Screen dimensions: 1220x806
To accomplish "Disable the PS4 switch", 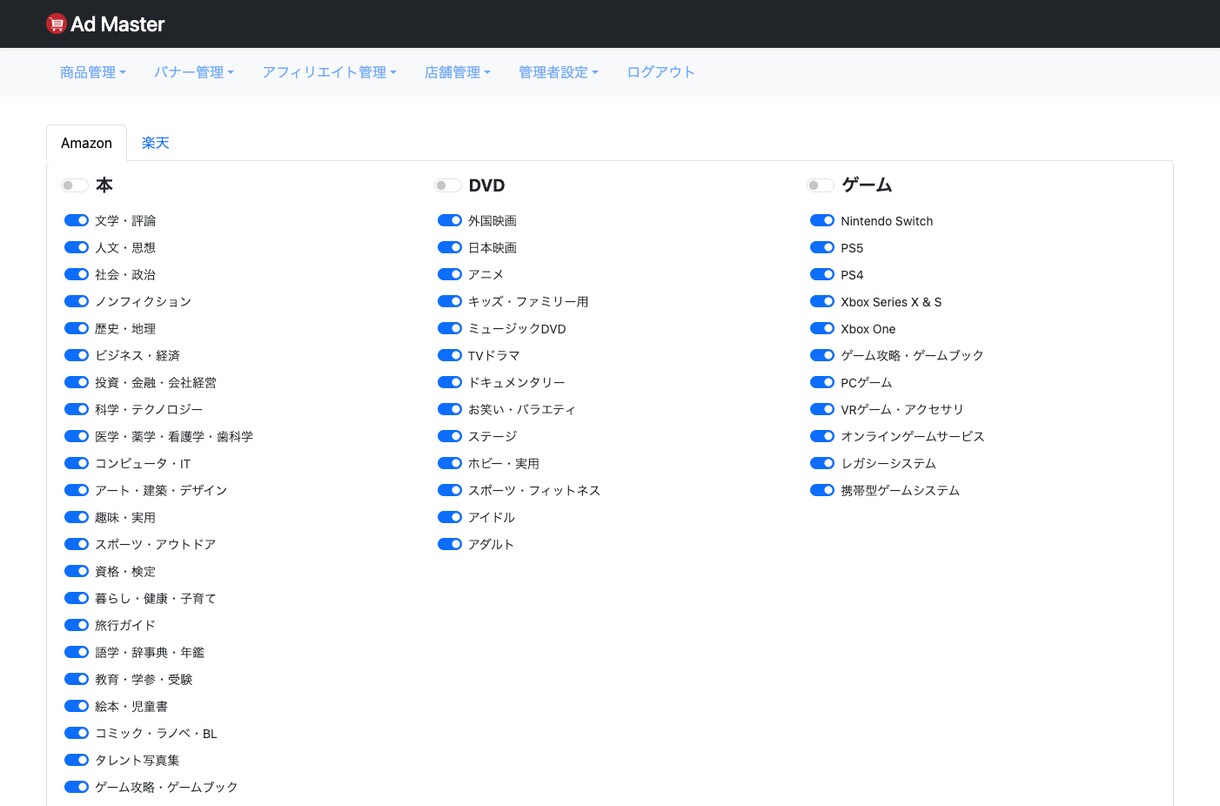I will click(x=823, y=274).
